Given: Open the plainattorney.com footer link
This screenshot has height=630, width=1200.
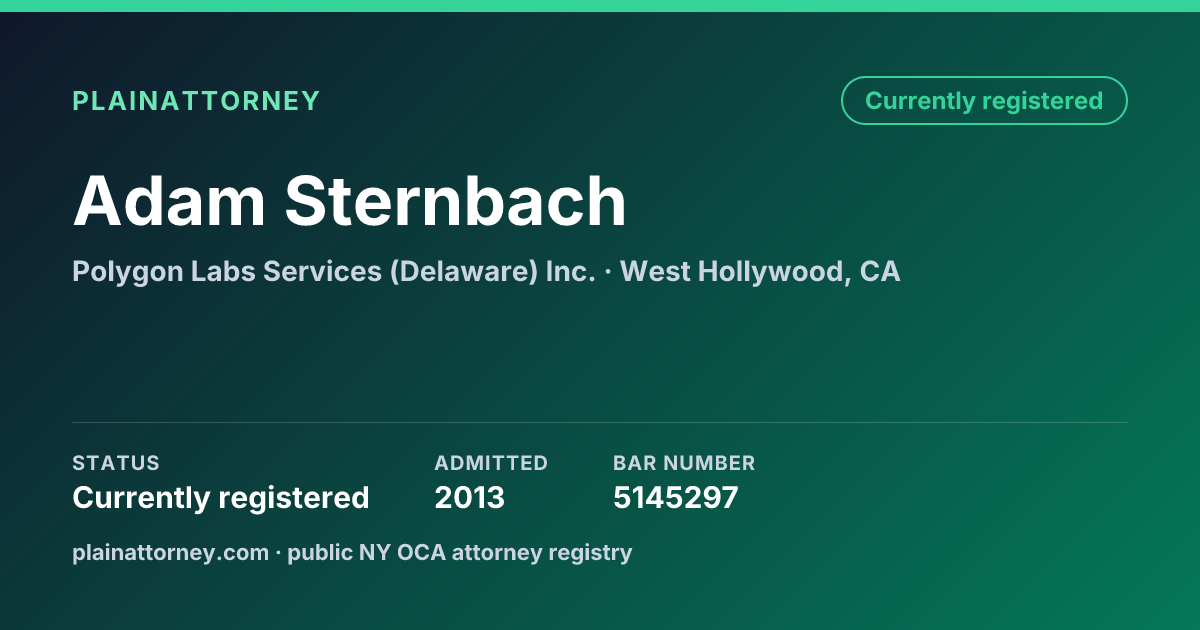Looking at the screenshot, I should point(170,552).
